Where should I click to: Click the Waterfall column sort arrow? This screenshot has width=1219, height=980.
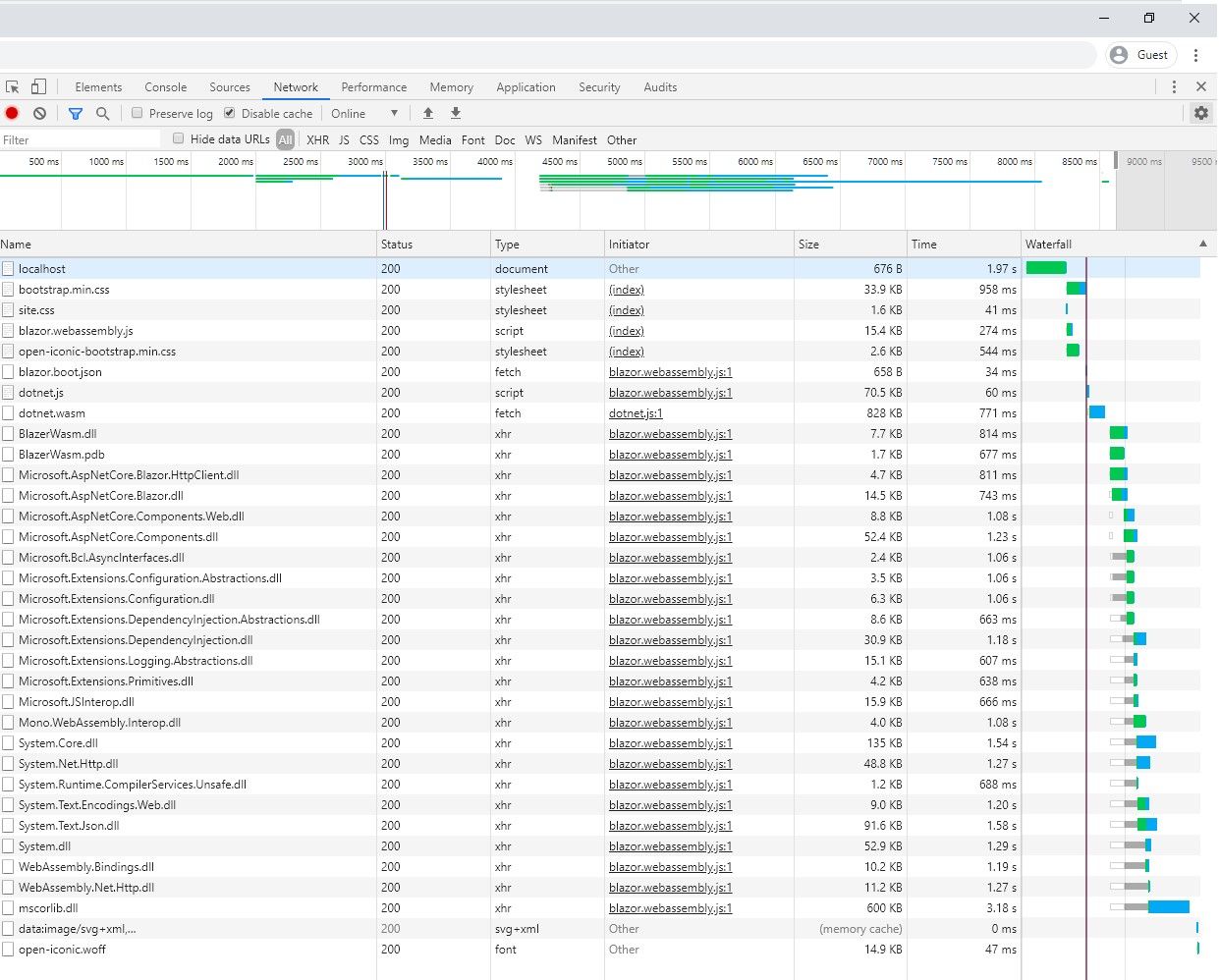1203,244
